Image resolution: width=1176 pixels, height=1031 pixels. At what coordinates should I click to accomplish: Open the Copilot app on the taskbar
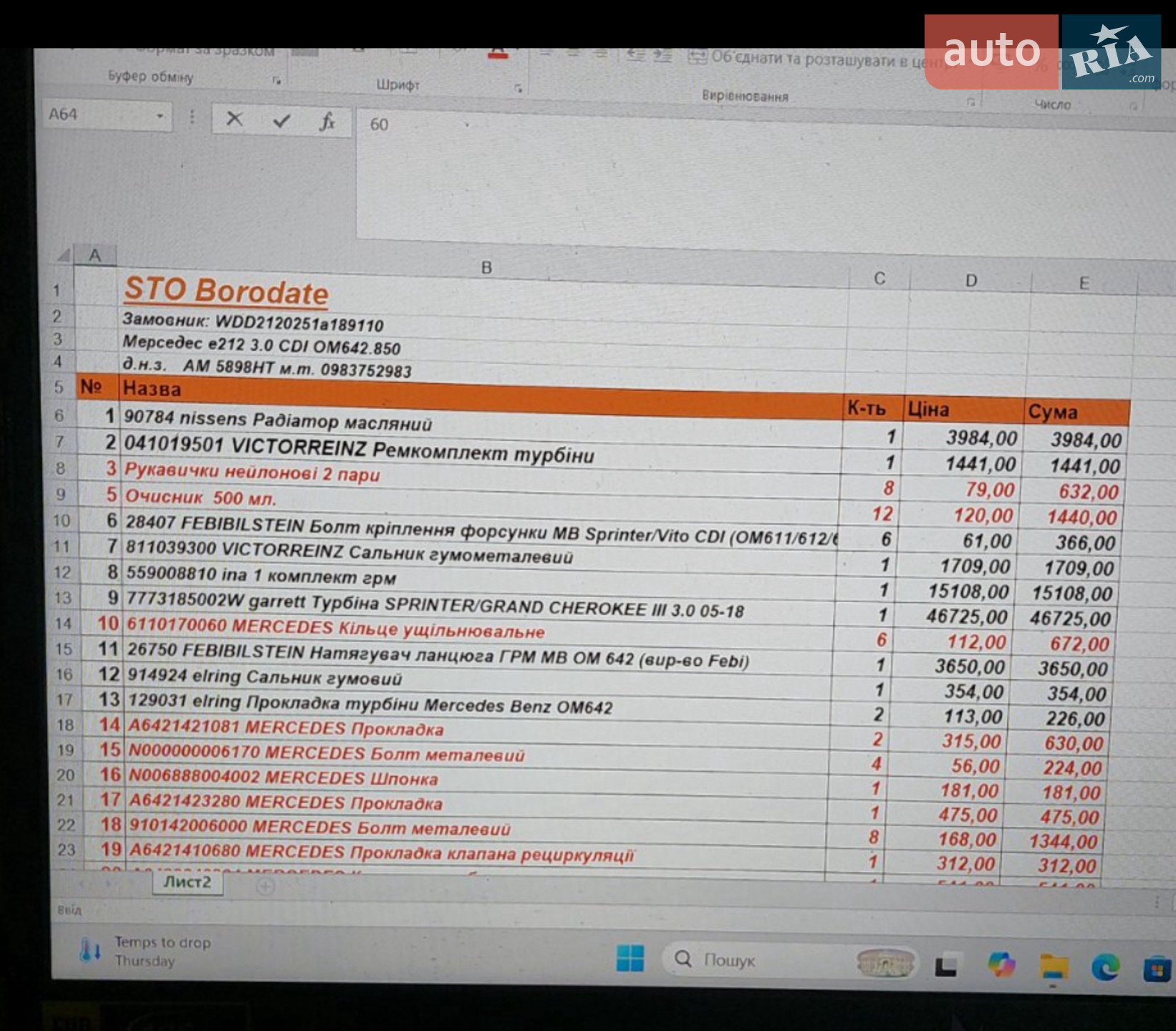pos(1001,964)
